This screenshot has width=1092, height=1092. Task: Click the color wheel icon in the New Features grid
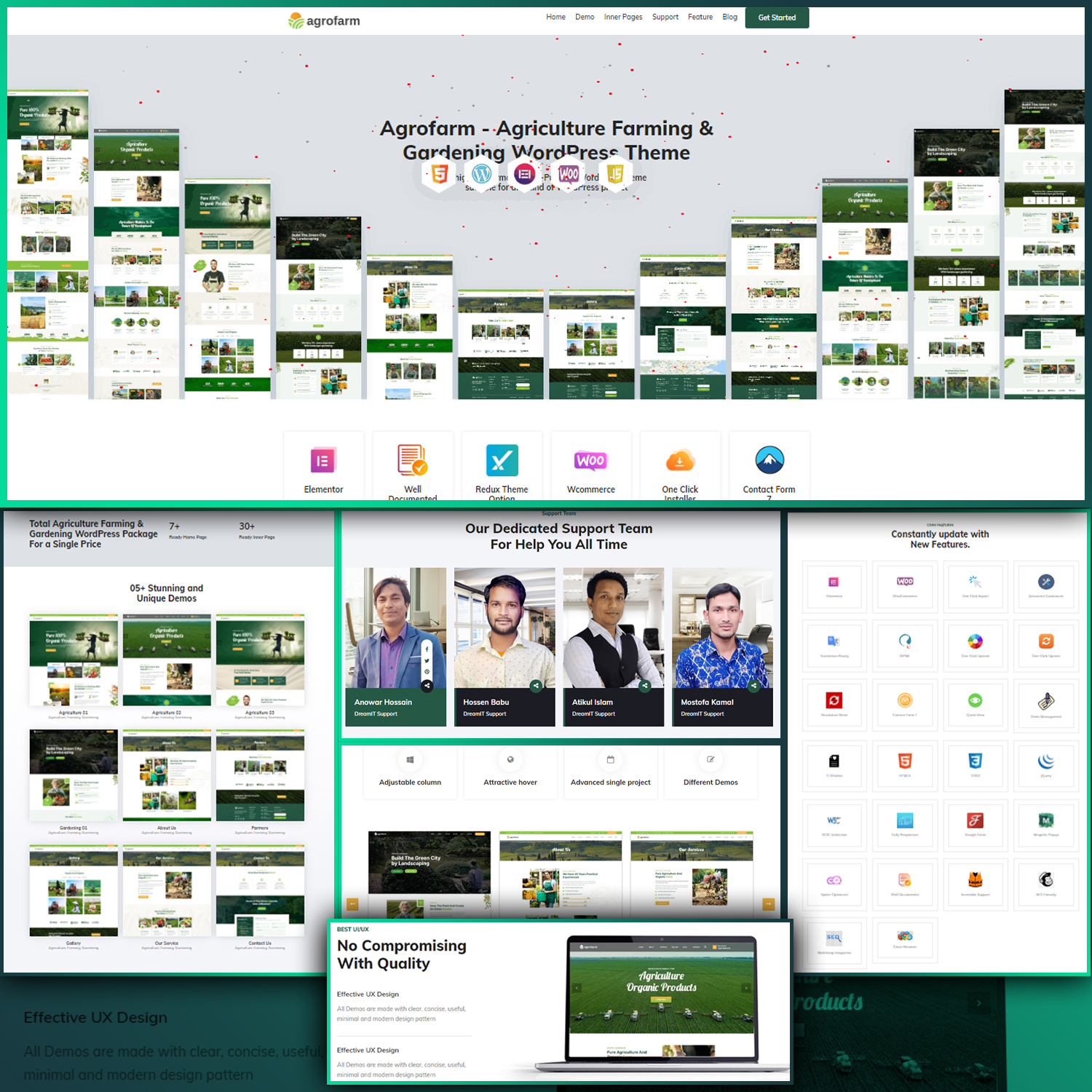click(x=975, y=641)
